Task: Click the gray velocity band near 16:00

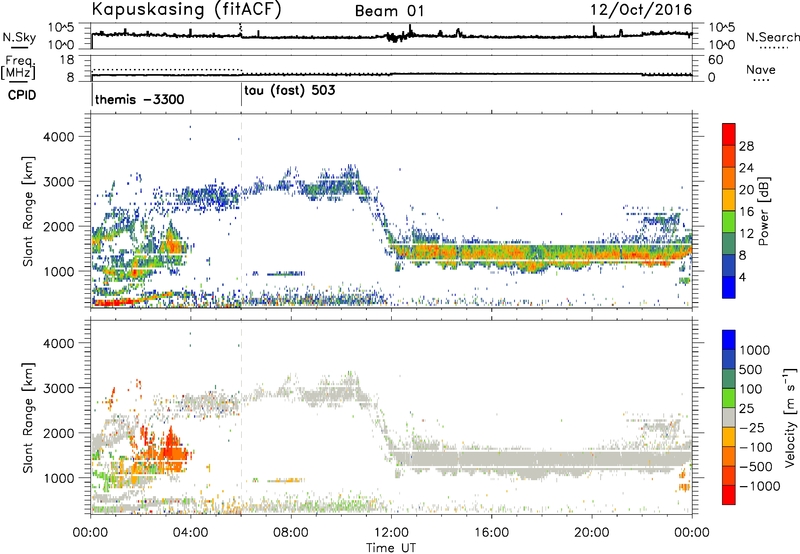Action: point(492,460)
